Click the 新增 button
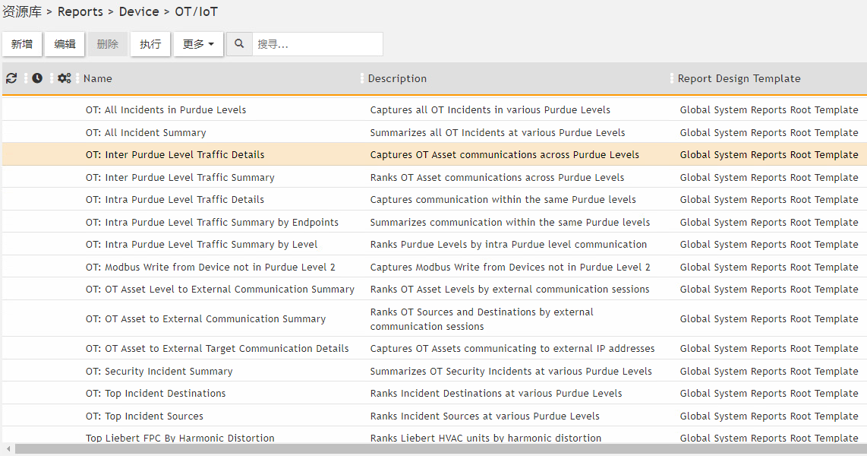The width and height of the screenshot is (867, 456). (22, 44)
